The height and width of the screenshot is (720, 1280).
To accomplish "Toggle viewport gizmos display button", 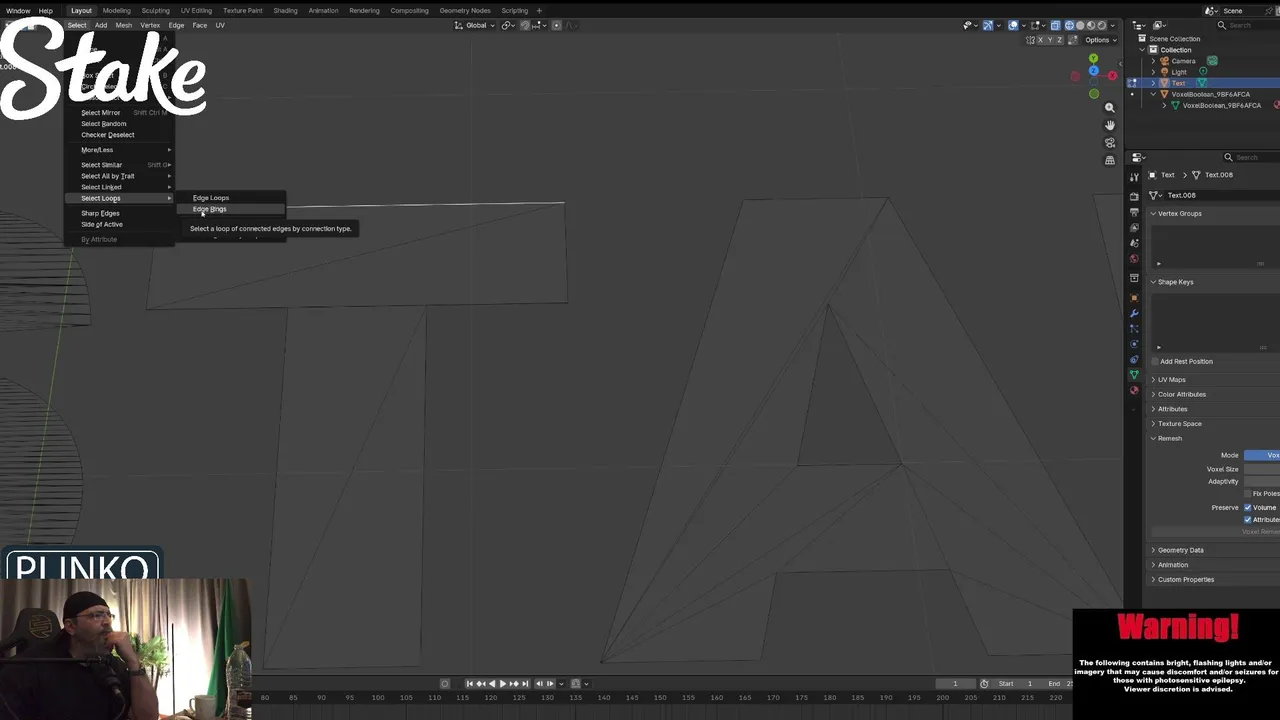I will pos(988,25).
